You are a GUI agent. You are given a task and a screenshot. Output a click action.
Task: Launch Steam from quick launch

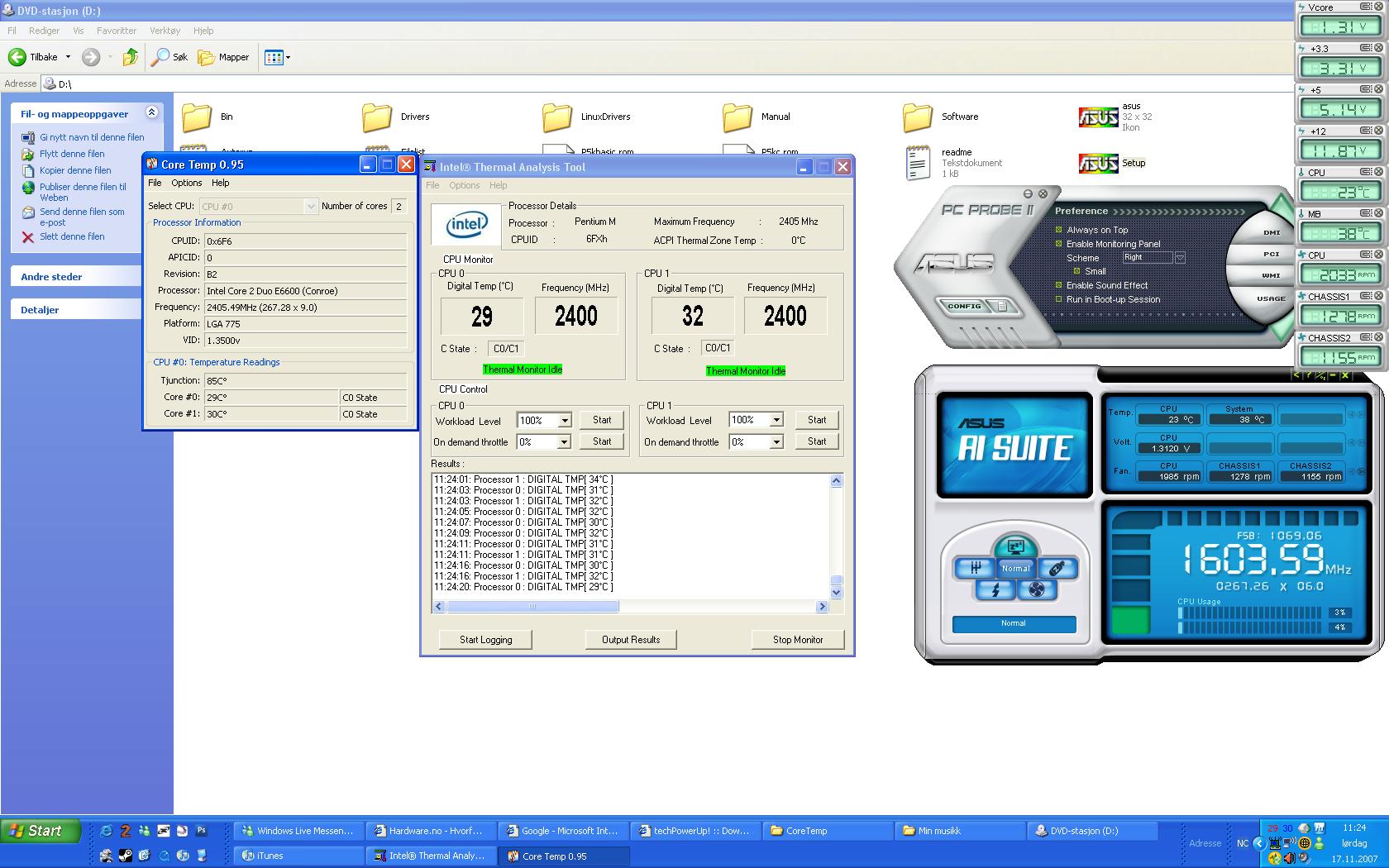pos(125,856)
